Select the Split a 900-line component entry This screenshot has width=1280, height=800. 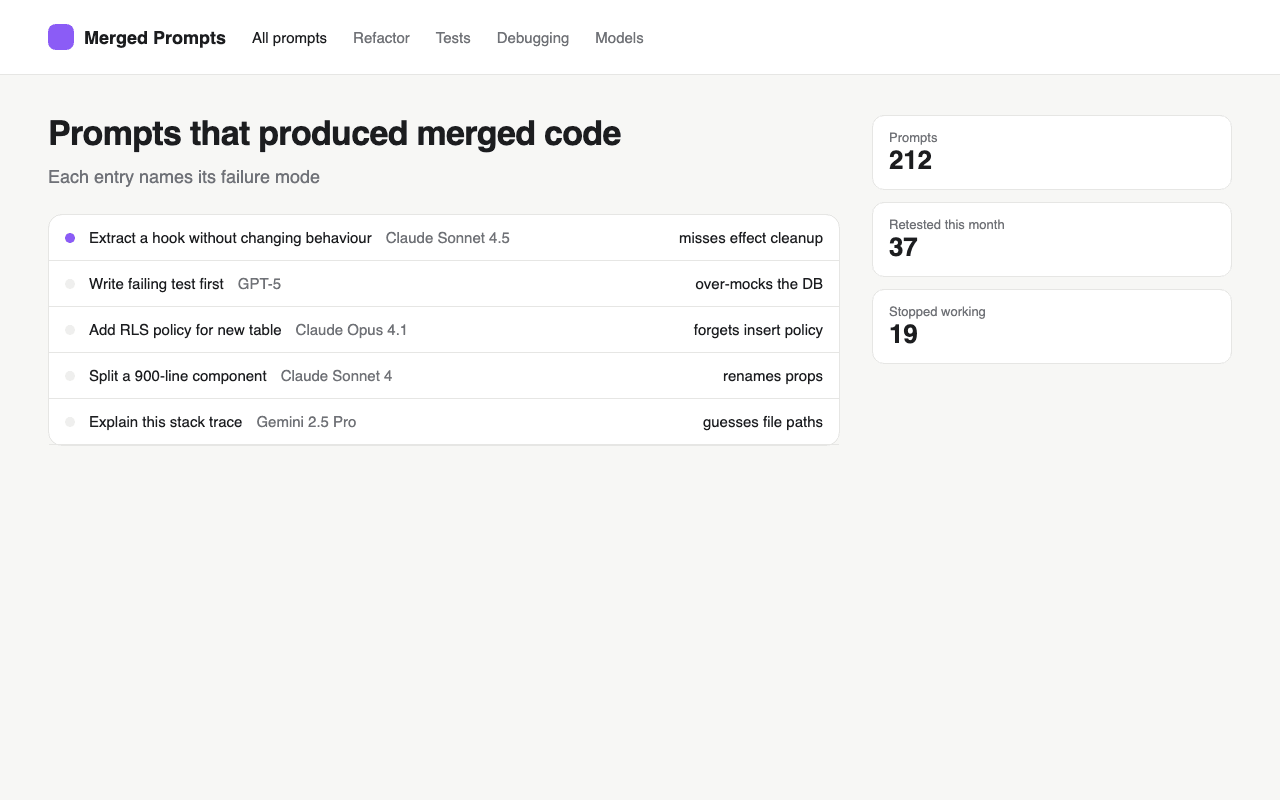point(444,376)
